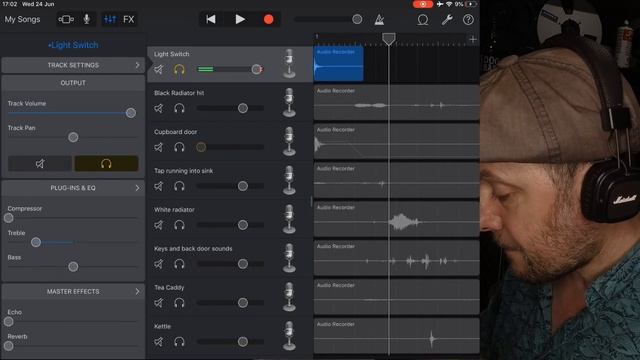
Task: Open the help question mark icon
Action: point(468,20)
